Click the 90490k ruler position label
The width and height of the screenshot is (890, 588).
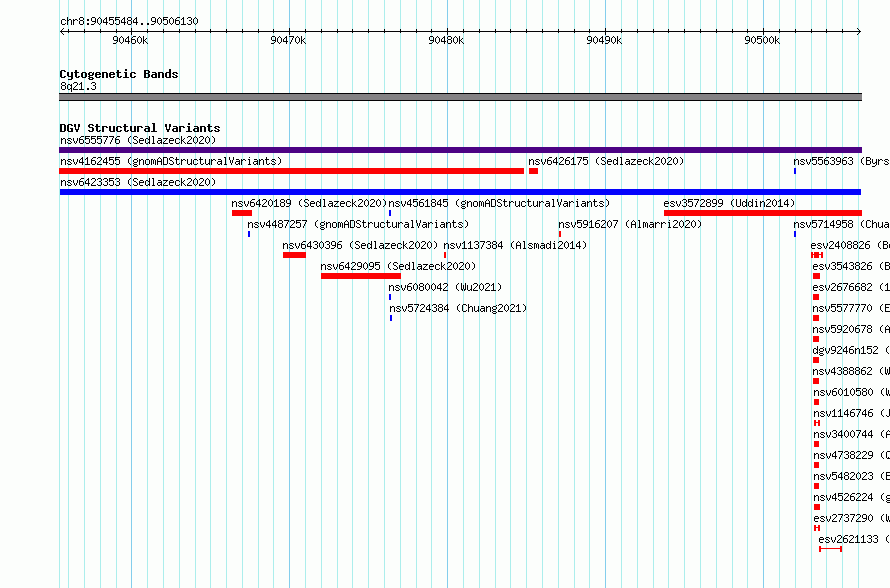[604, 40]
